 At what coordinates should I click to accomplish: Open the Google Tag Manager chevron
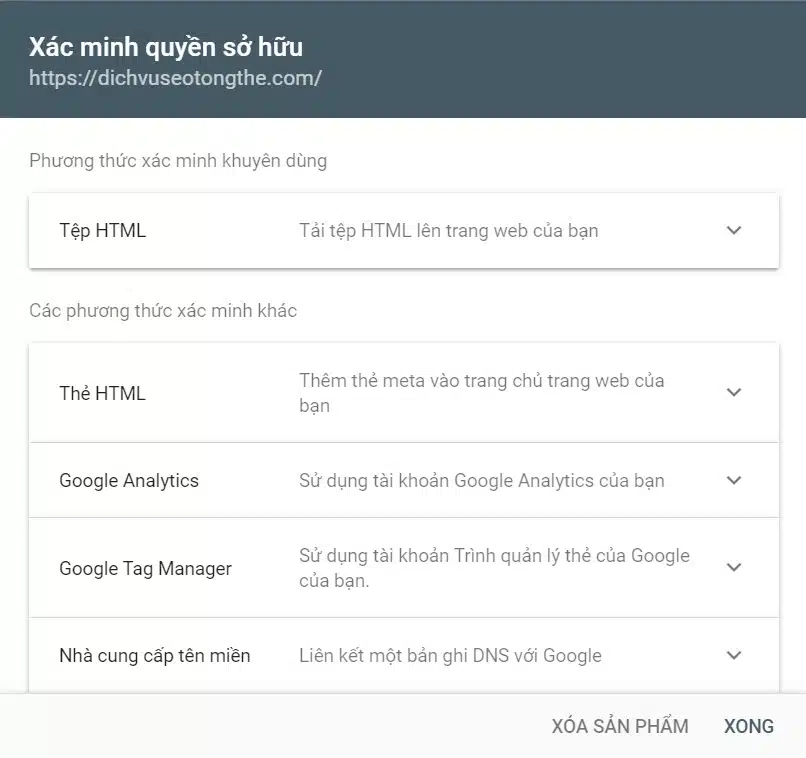(x=734, y=567)
